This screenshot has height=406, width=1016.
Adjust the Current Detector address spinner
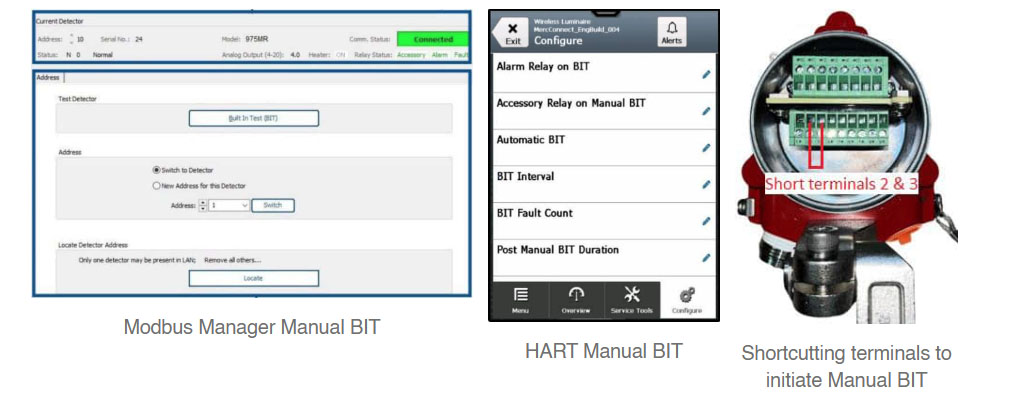click(x=71, y=39)
